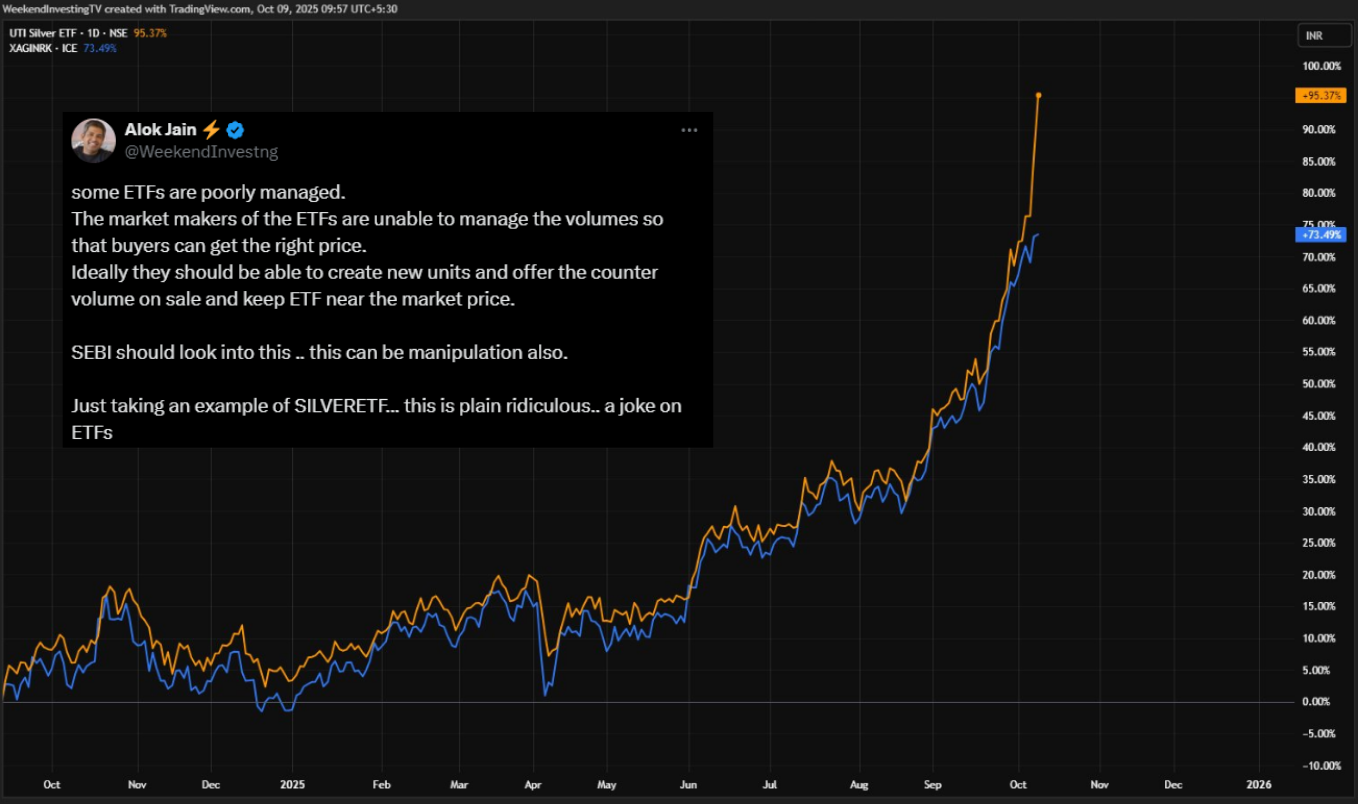Image resolution: width=1358 pixels, height=805 pixels.
Task: Click the Jun label on the time axis
Action: point(686,785)
